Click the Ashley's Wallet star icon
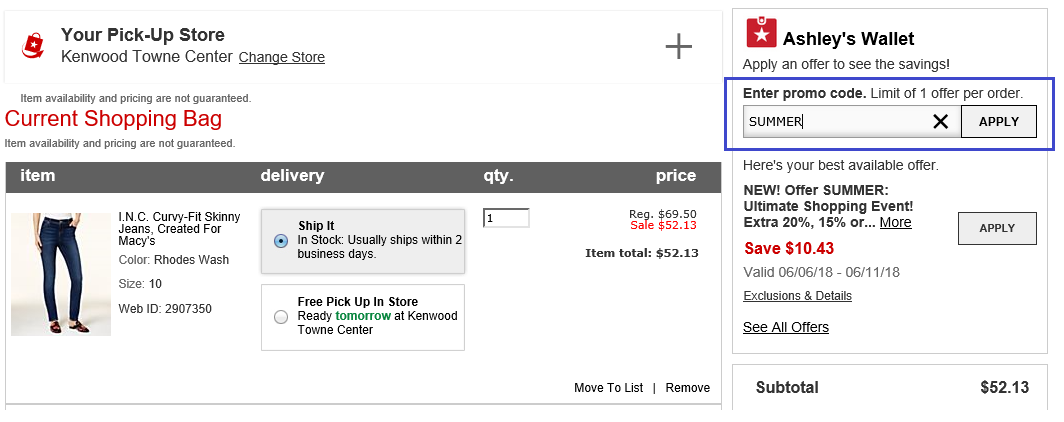This screenshot has height=422, width=1064. click(x=762, y=32)
